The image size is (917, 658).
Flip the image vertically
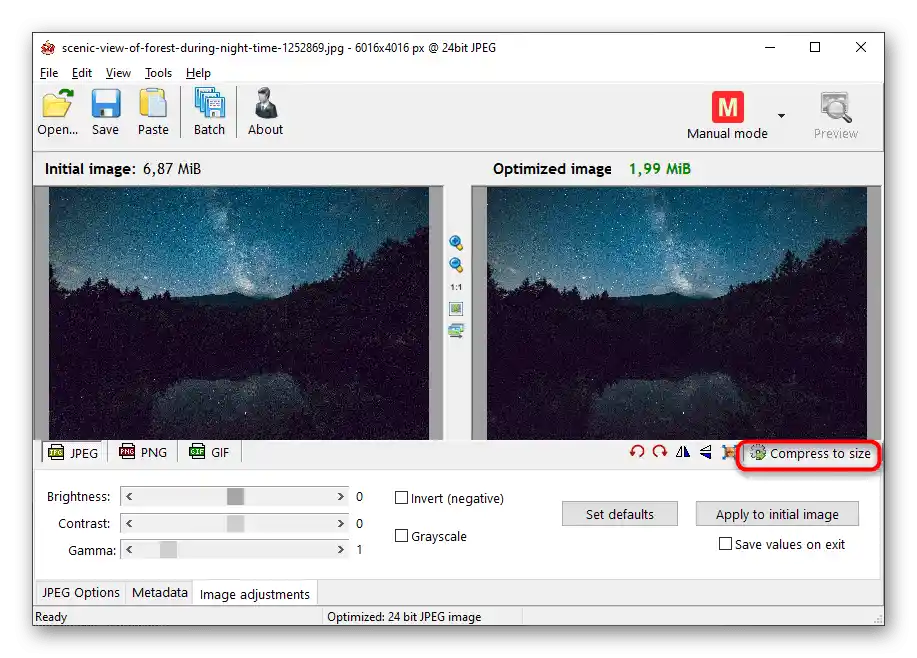(x=706, y=452)
